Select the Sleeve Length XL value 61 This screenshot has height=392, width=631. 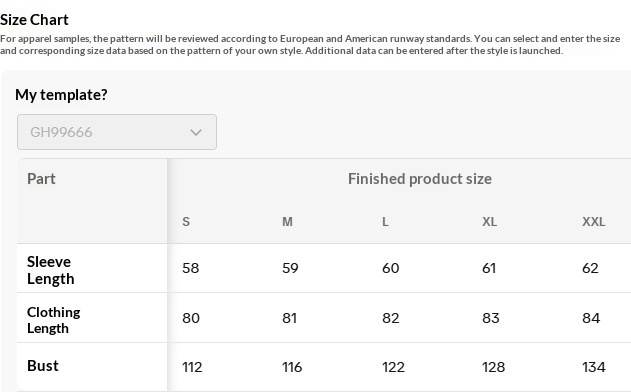click(489, 268)
